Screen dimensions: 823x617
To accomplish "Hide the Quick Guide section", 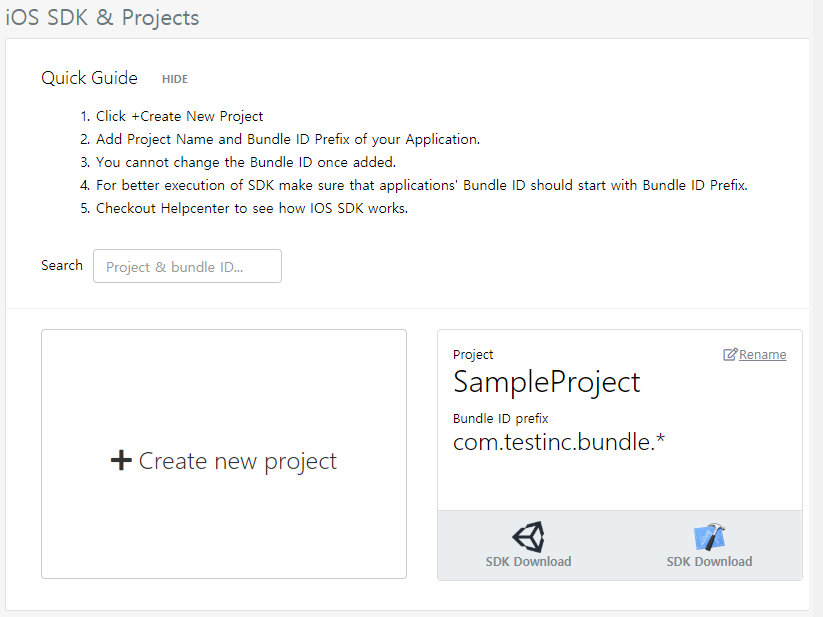I will pyautogui.click(x=175, y=79).
